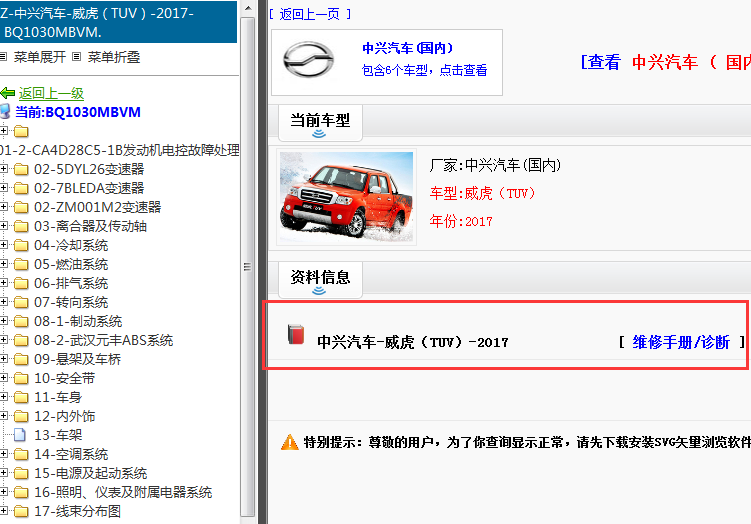Image resolution: width=751 pixels, height=524 pixels.
Task: Open 17-线束分布图 item
Action: pyautogui.click(x=78, y=511)
